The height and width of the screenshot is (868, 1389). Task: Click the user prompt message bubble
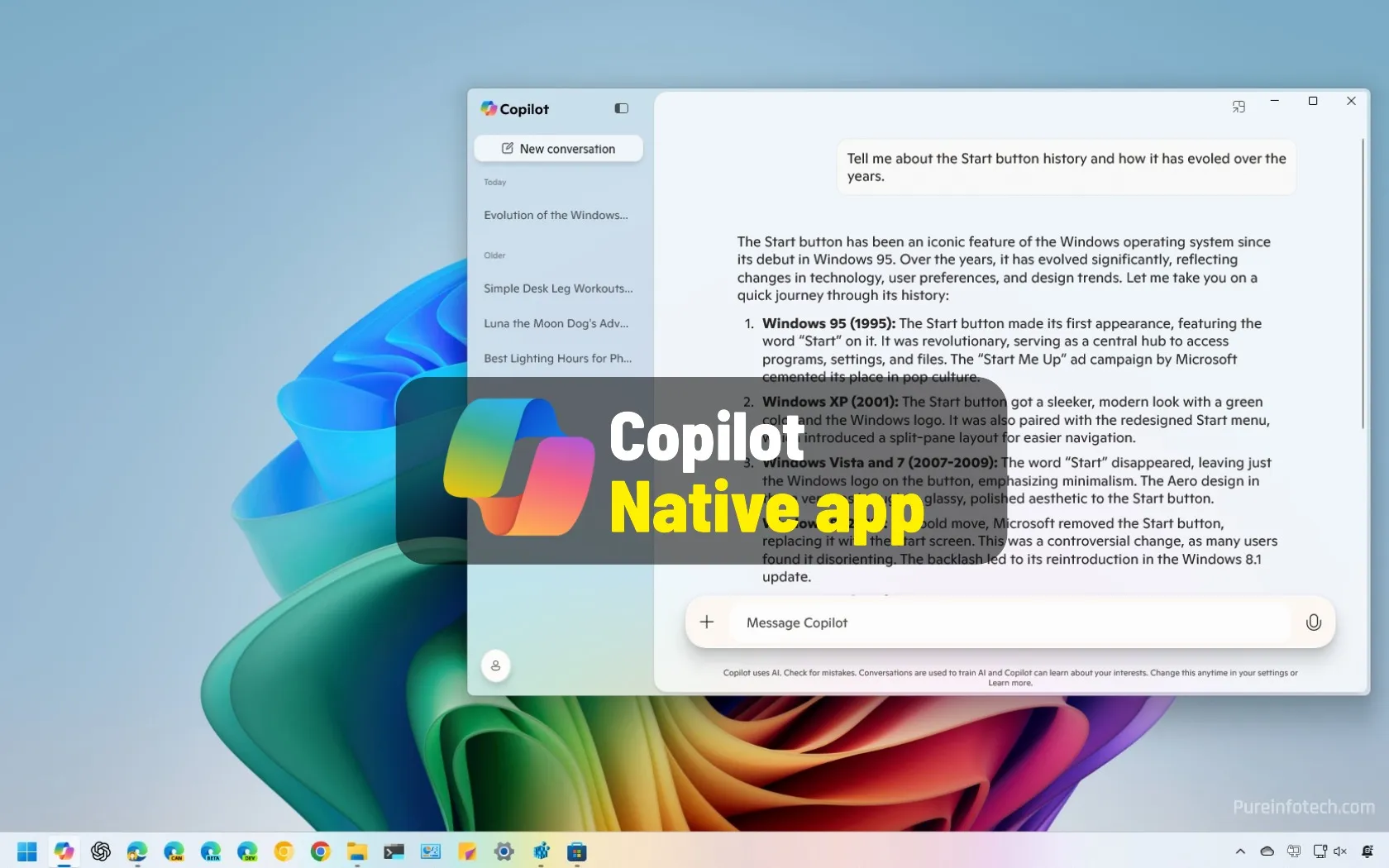pyautogui.click(x=1066, y=168)
